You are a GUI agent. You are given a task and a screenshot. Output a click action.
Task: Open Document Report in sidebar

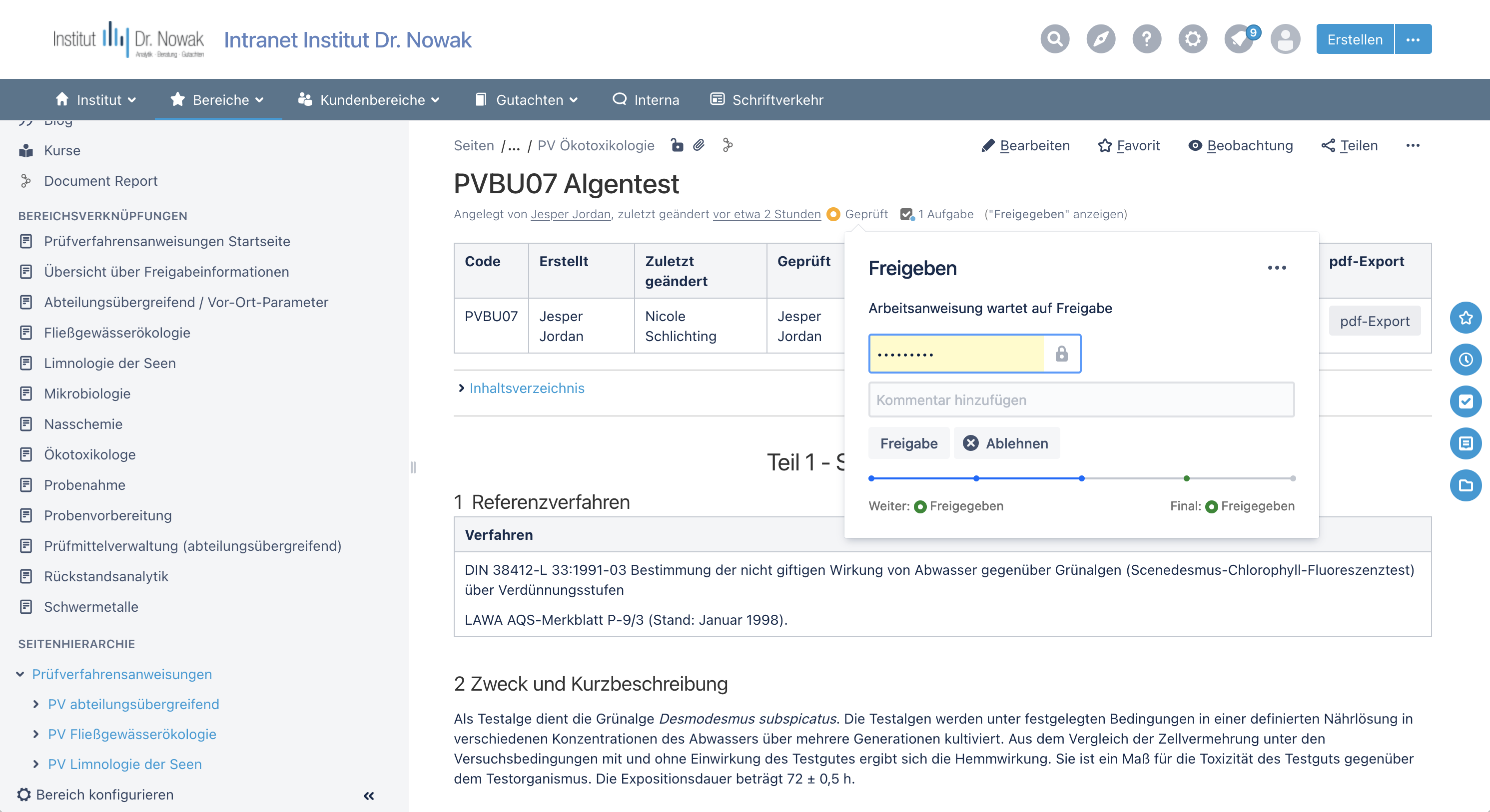tap(100, 181)
